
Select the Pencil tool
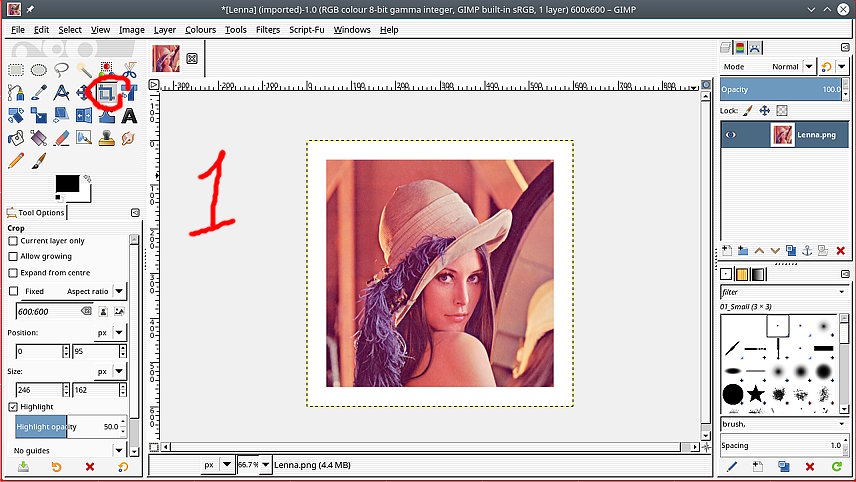(x=16, y=160)
